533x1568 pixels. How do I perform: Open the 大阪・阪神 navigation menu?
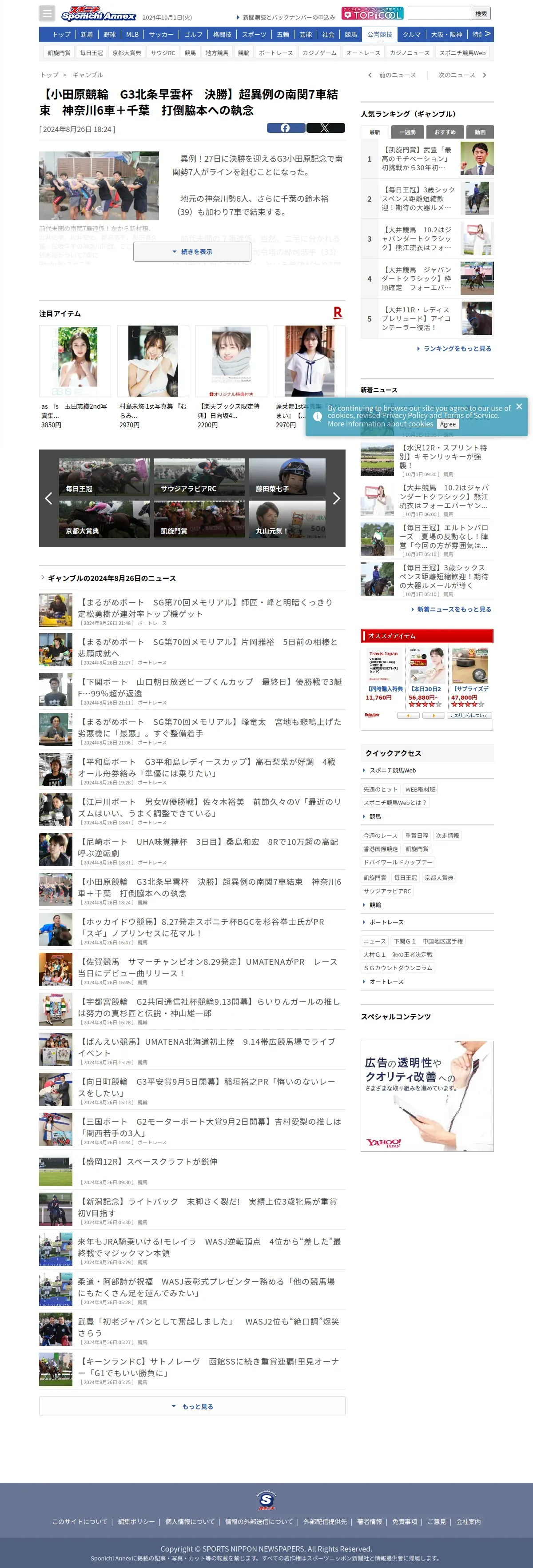446,35
